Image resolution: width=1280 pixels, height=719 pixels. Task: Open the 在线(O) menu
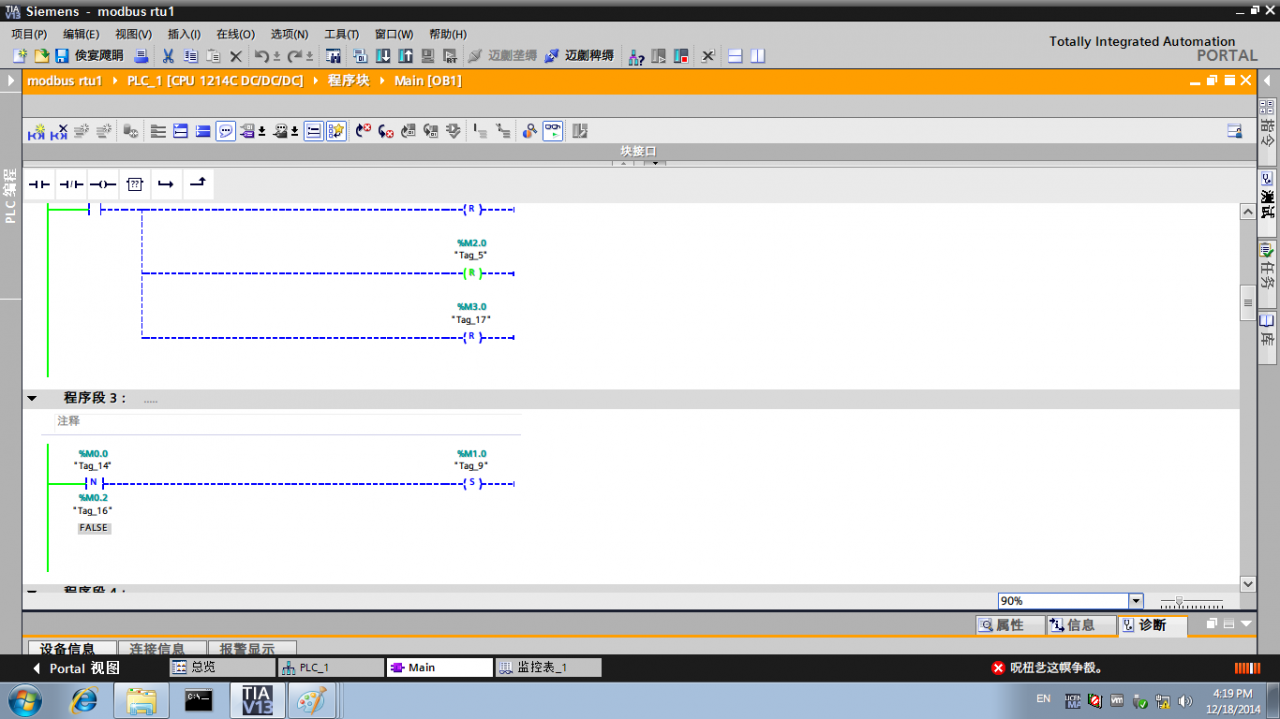(x=235, y=34)
